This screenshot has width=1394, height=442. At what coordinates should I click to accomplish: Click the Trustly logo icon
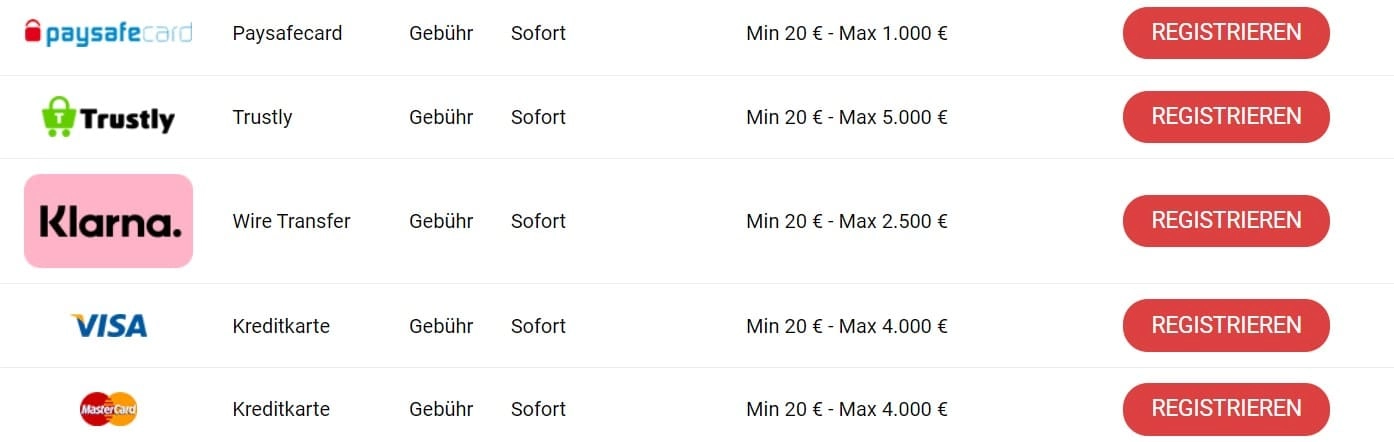coord(108,117)
